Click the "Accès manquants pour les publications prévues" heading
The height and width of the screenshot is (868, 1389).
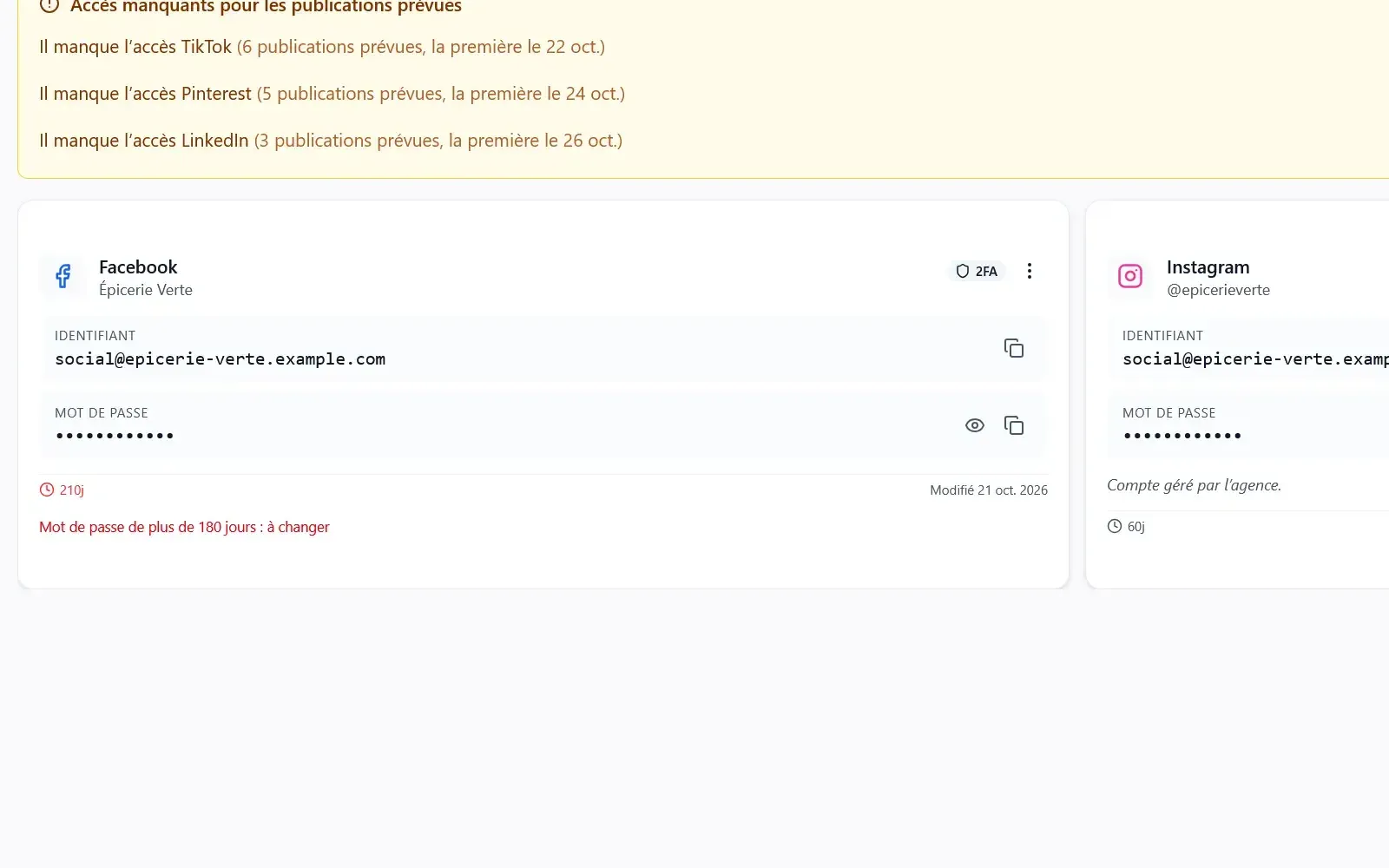tap(266, 6)
